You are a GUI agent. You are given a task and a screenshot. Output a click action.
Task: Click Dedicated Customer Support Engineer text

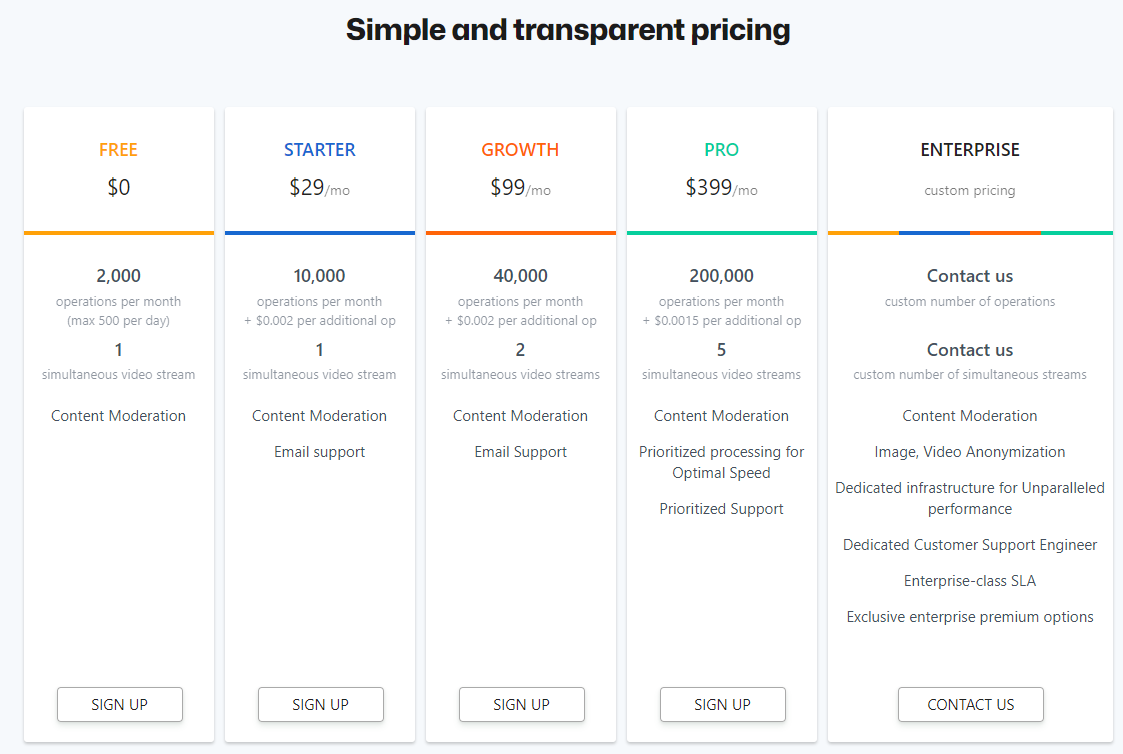970,545
